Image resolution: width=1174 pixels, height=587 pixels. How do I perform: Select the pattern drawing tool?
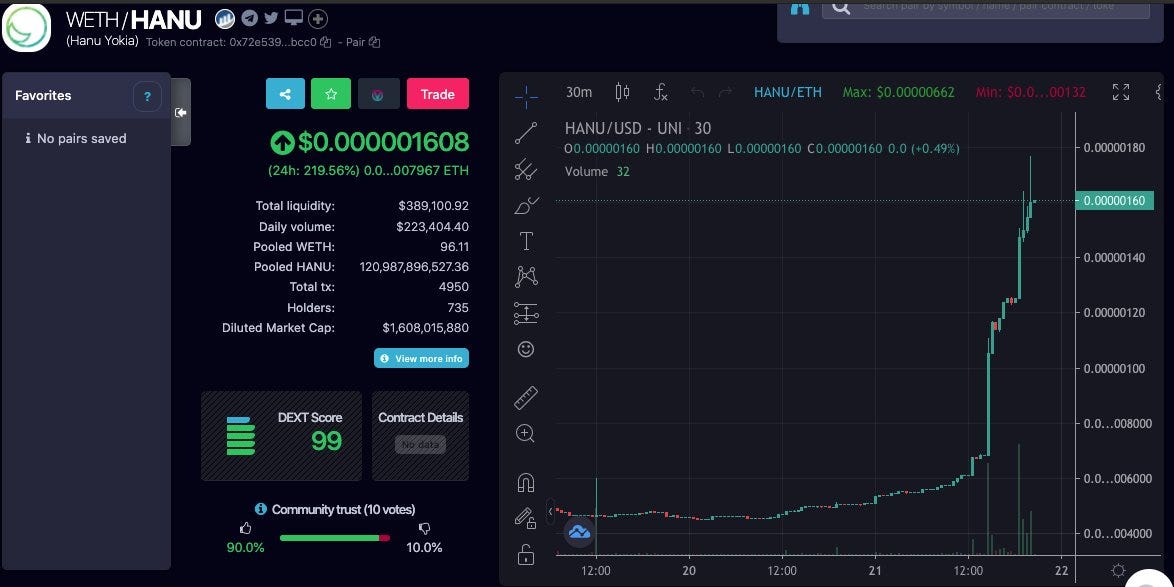[x=526, y=277]
